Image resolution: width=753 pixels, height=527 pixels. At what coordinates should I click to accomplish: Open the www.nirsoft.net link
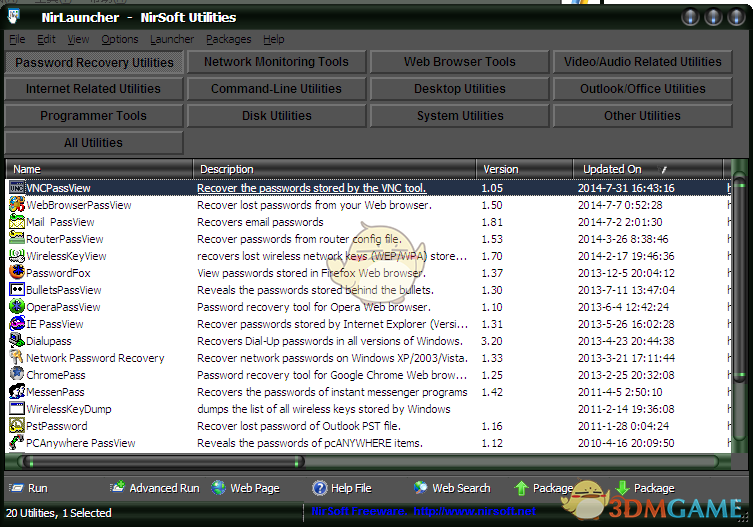tap(474, 511)
